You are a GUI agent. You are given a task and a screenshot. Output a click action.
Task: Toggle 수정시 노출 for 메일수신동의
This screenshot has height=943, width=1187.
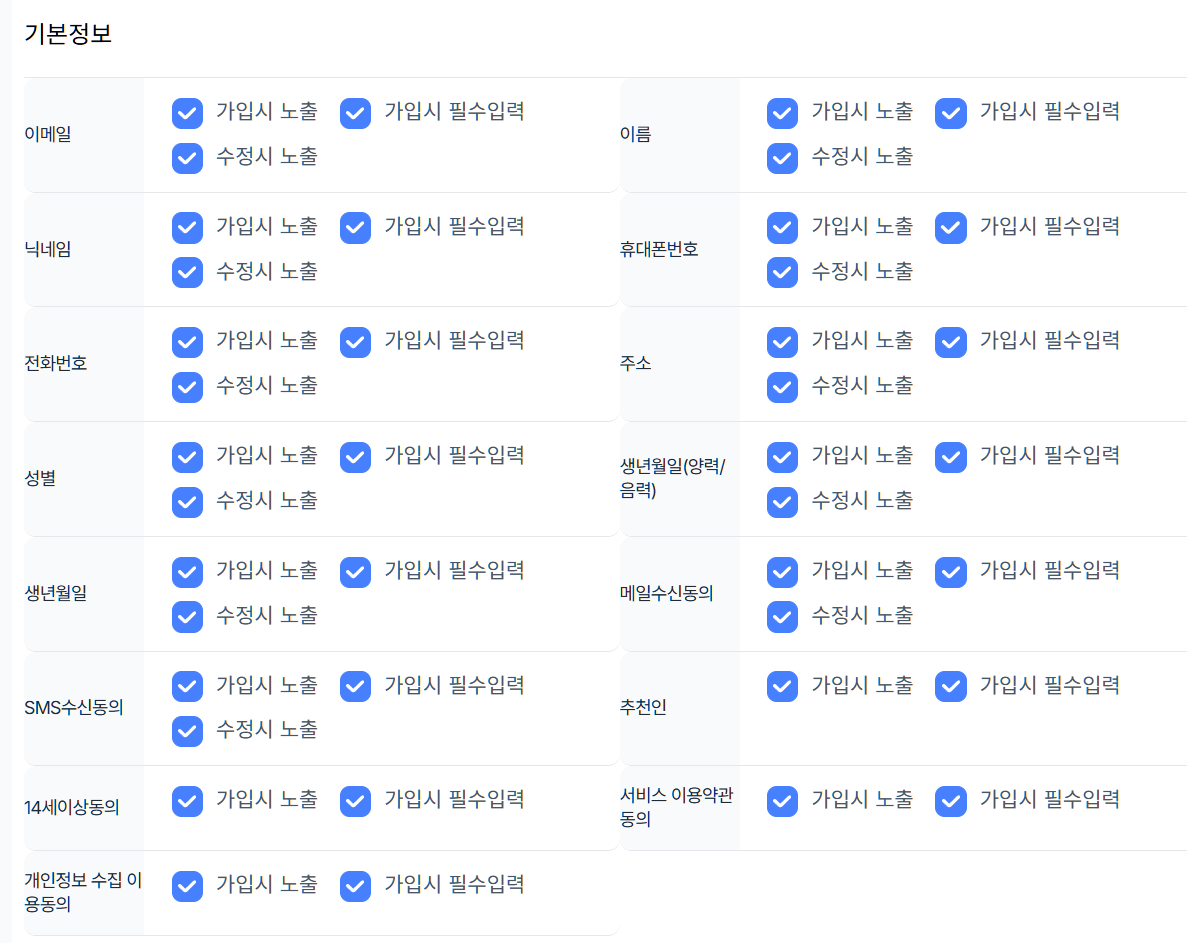(x=782, y=616)
